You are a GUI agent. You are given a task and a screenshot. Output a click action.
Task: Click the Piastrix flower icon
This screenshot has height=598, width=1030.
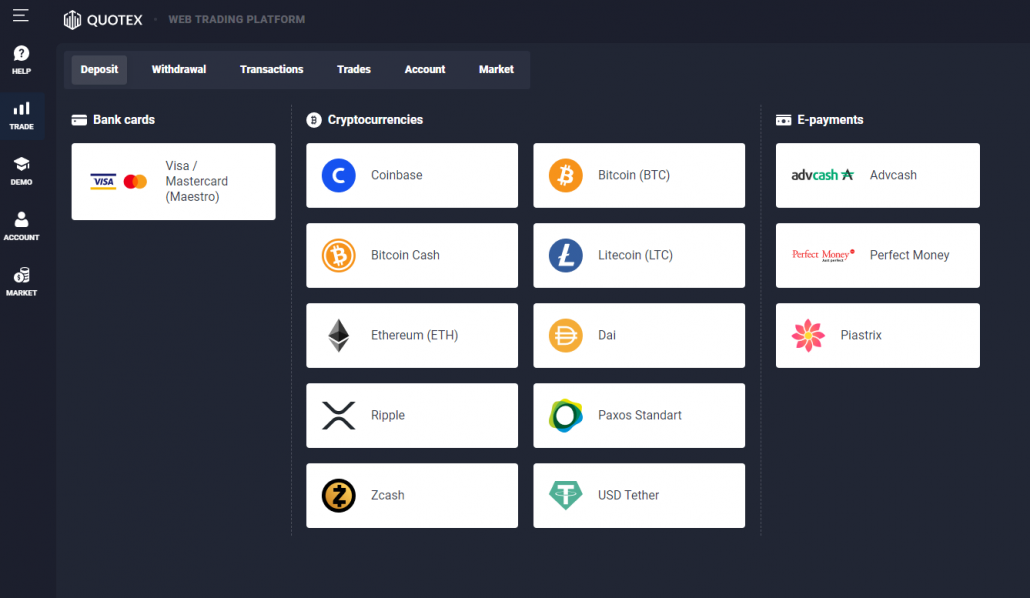coord(808,335)
